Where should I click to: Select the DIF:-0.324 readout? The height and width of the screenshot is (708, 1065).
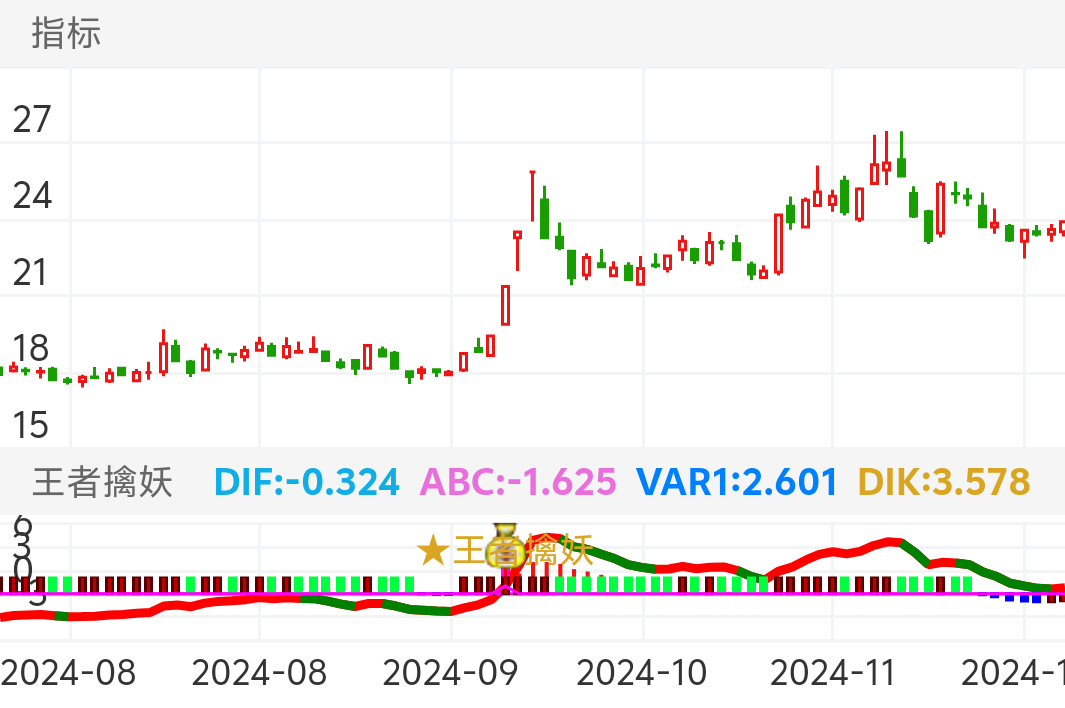[307, 482]
